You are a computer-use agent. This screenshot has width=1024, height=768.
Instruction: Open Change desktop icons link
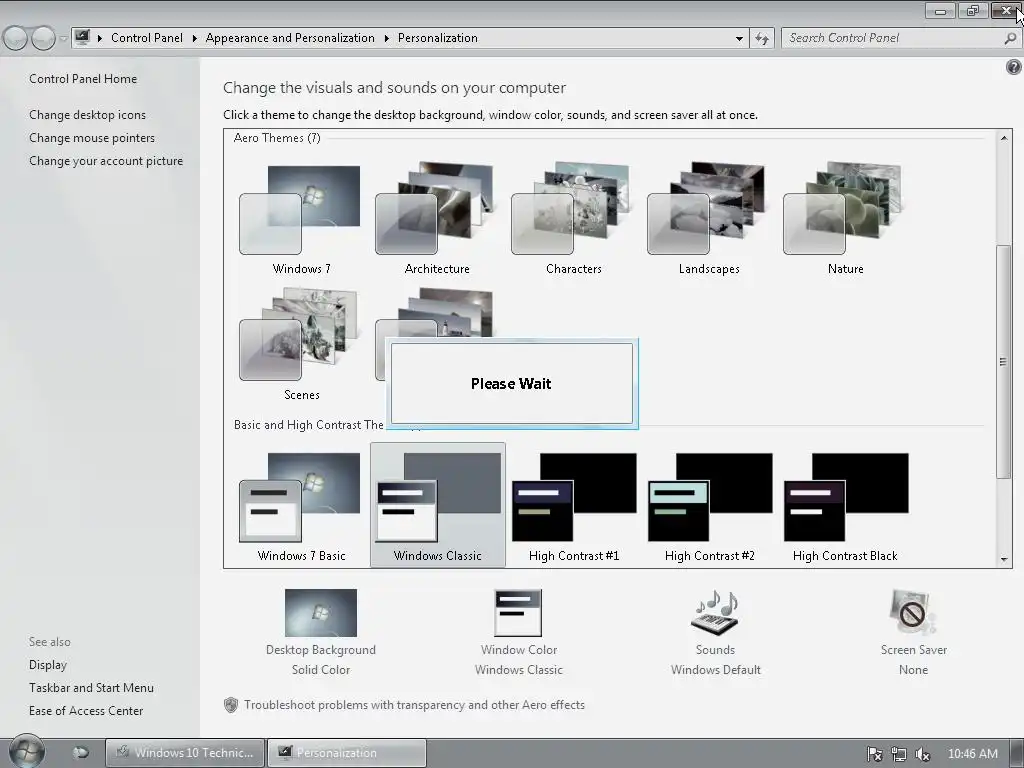pos(88,115)
